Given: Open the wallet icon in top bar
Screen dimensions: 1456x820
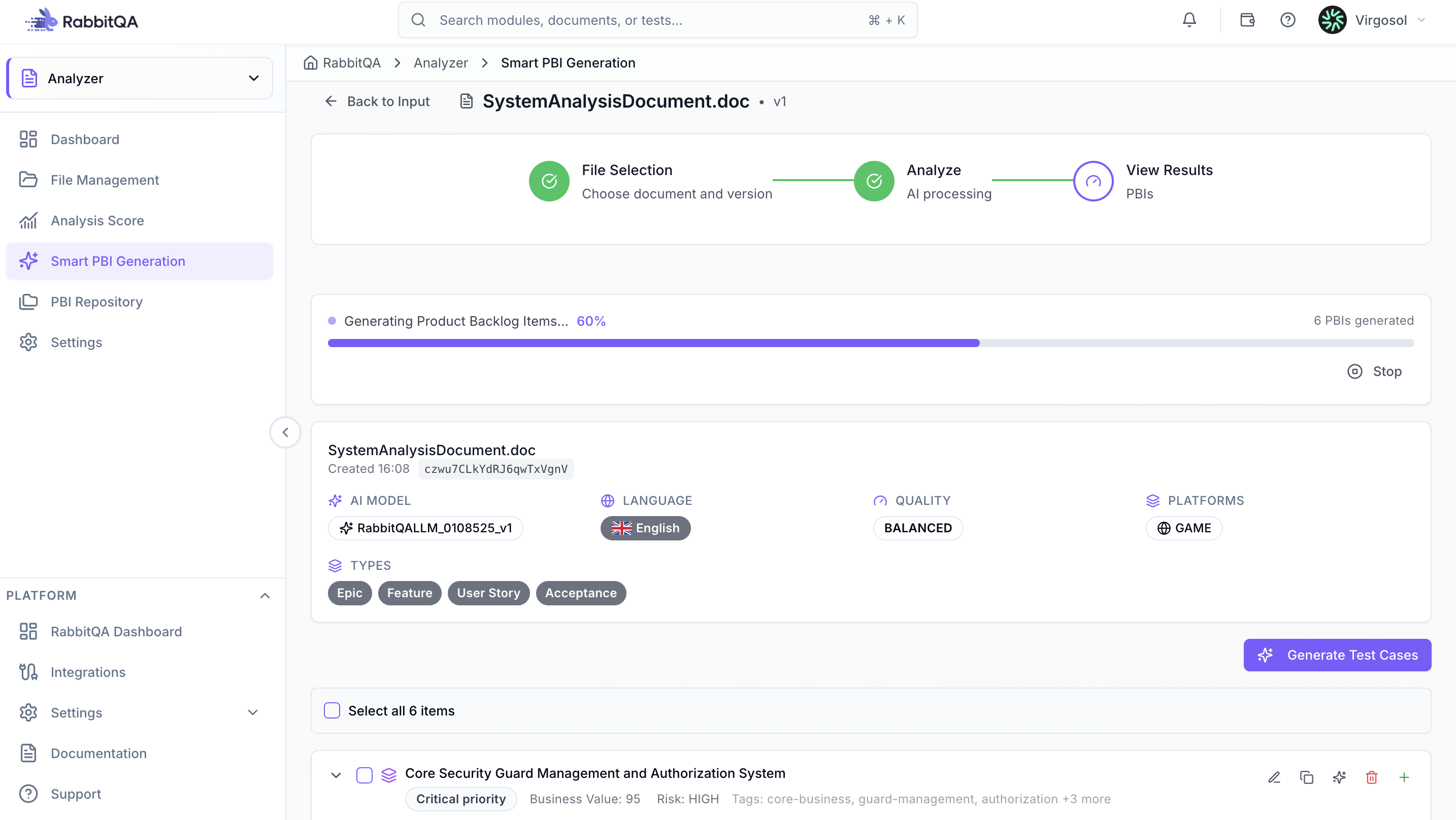Looking at the screenshot, I should point(1247,20).
